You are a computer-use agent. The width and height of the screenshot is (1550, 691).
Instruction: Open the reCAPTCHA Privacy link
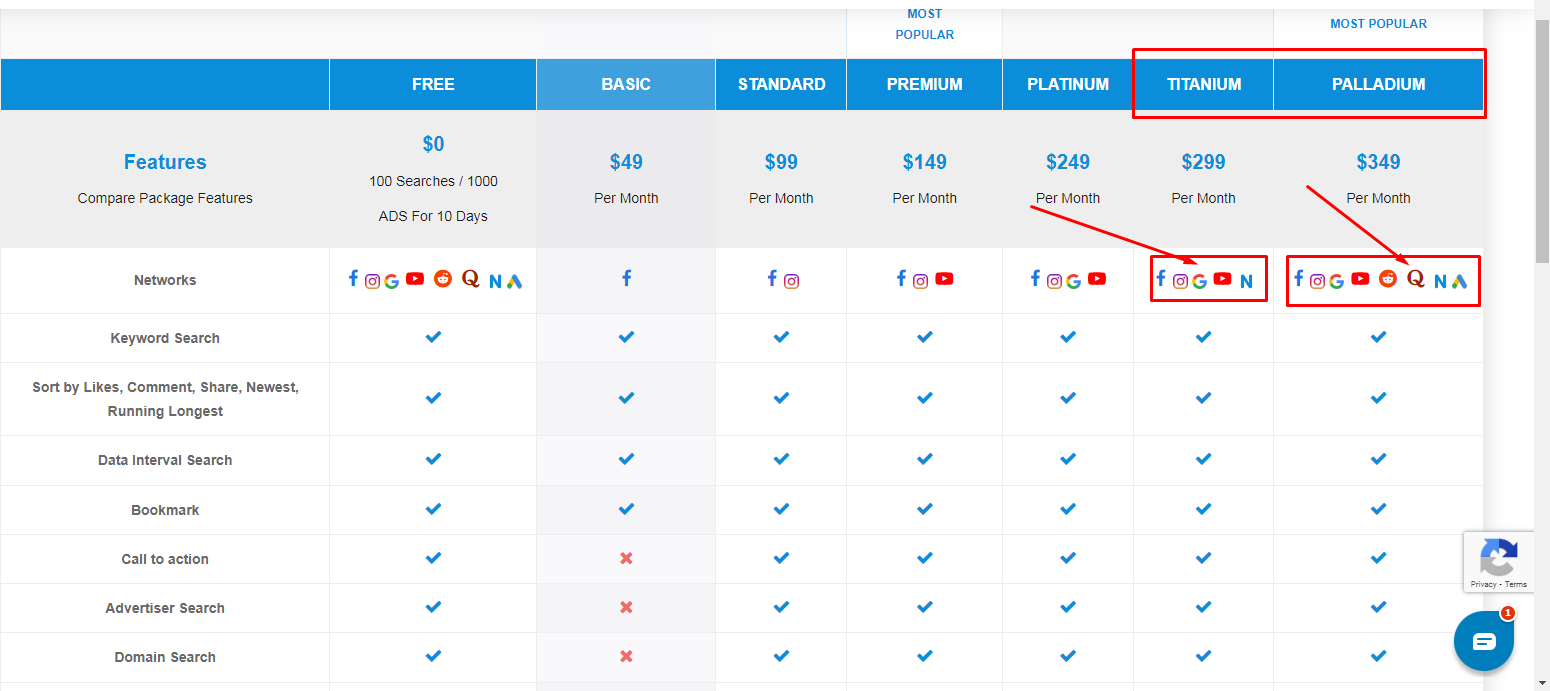point(1483,584)
